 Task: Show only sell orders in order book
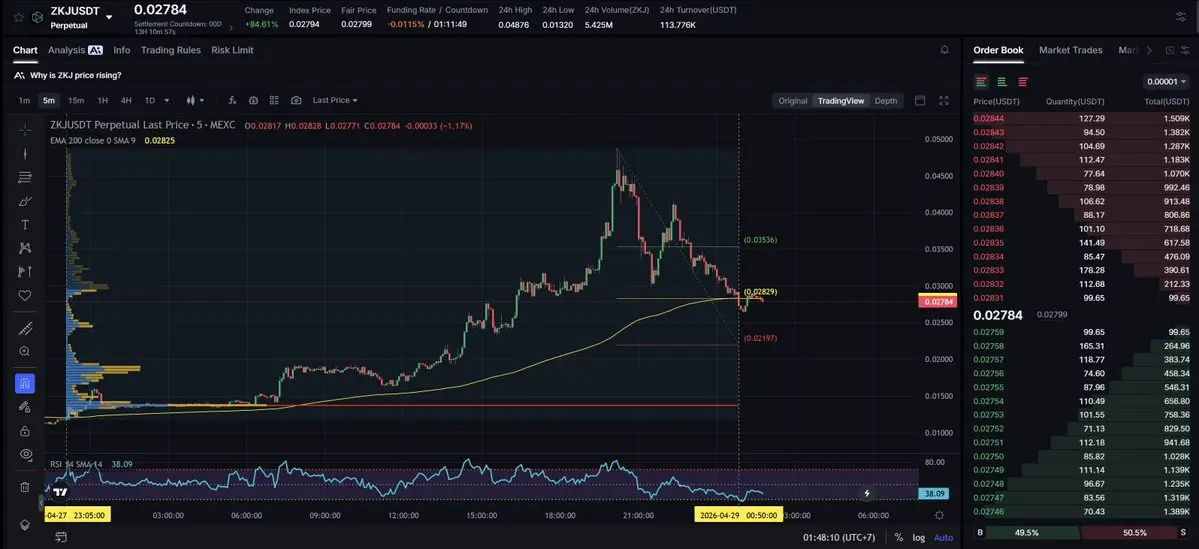[1023, 82]
